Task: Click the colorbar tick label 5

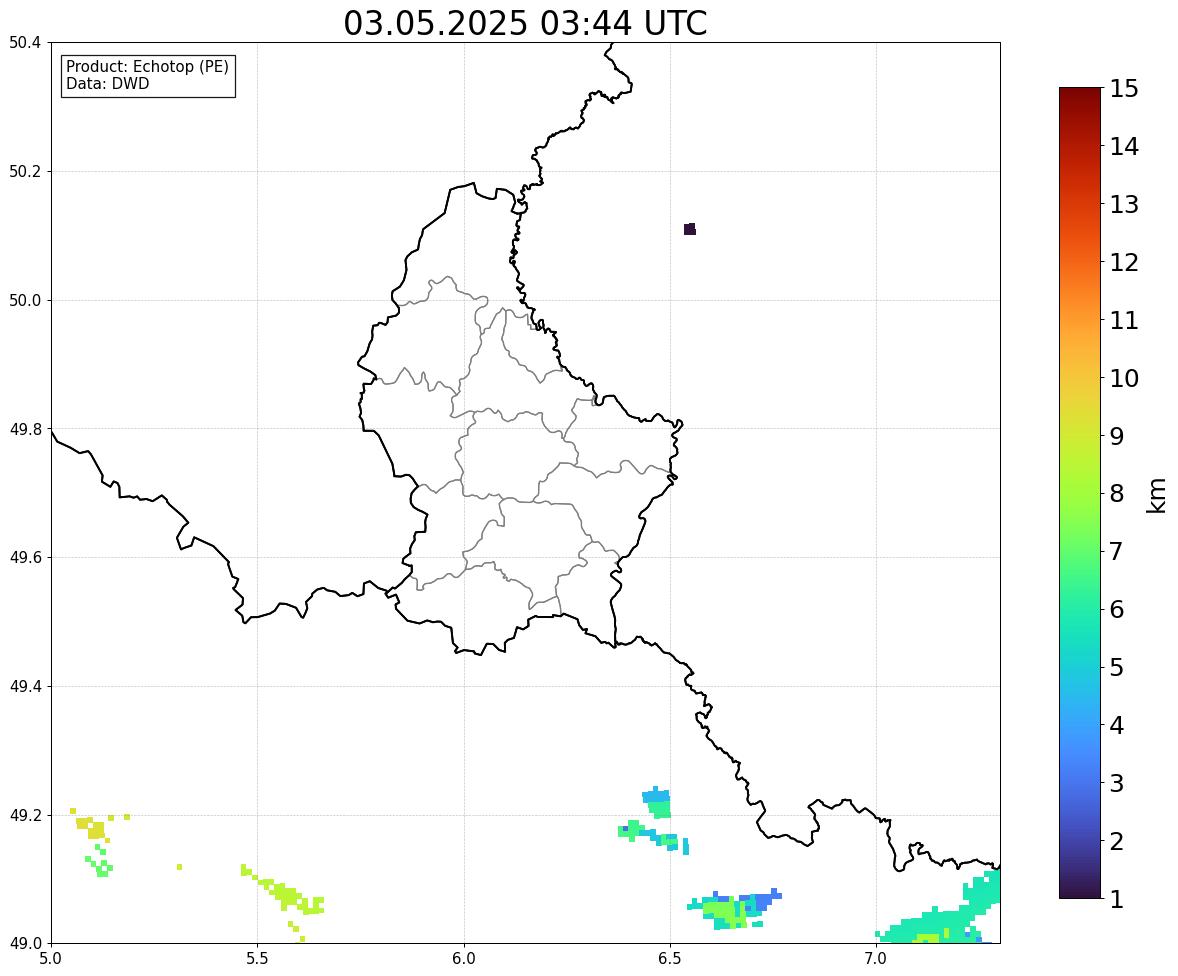Action: (x=1117, y=667)
